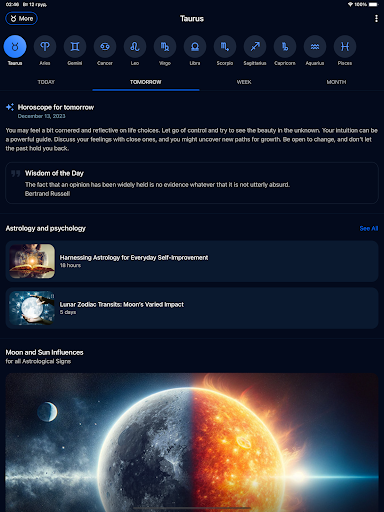Tap the moon-in-hands article thumbnail
The height and width of the screenshot is (512, 384).
[32, 308]
